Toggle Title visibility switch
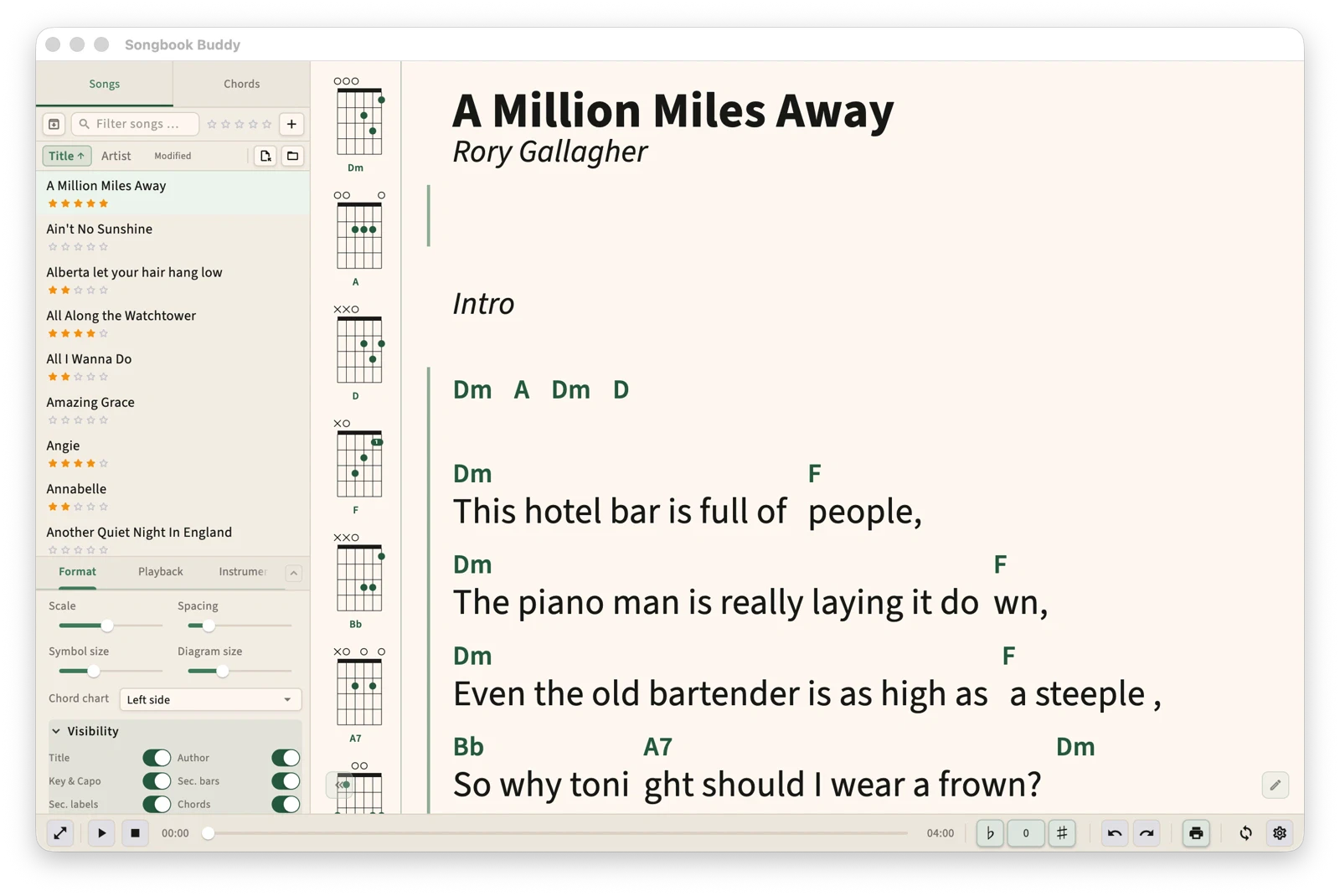This screenshot has height=896, width=1340. [x=157, y=758]
